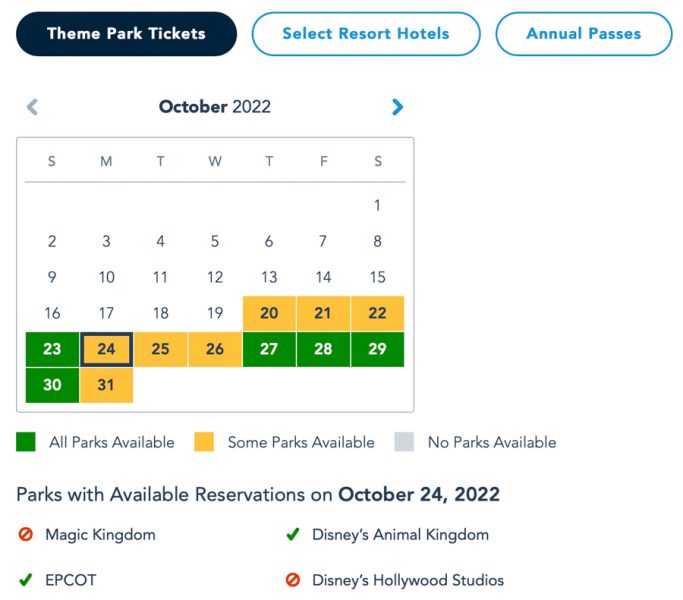Viewport: 683px width, 600px height.
Task: Switch to Select Resort Hotels tab
Action: tap(365, 34)
